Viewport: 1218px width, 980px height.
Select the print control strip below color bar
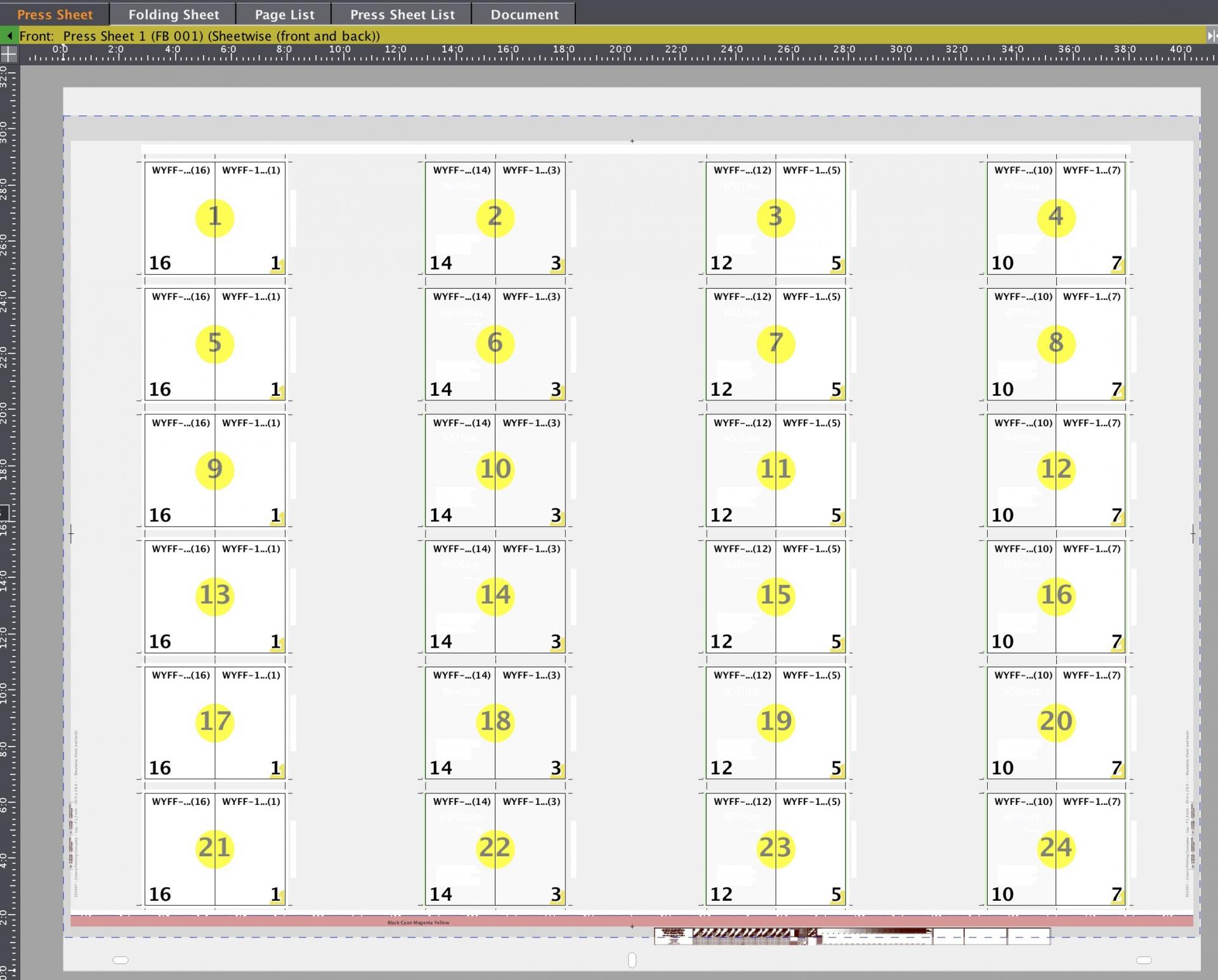(x=852, y=936)
